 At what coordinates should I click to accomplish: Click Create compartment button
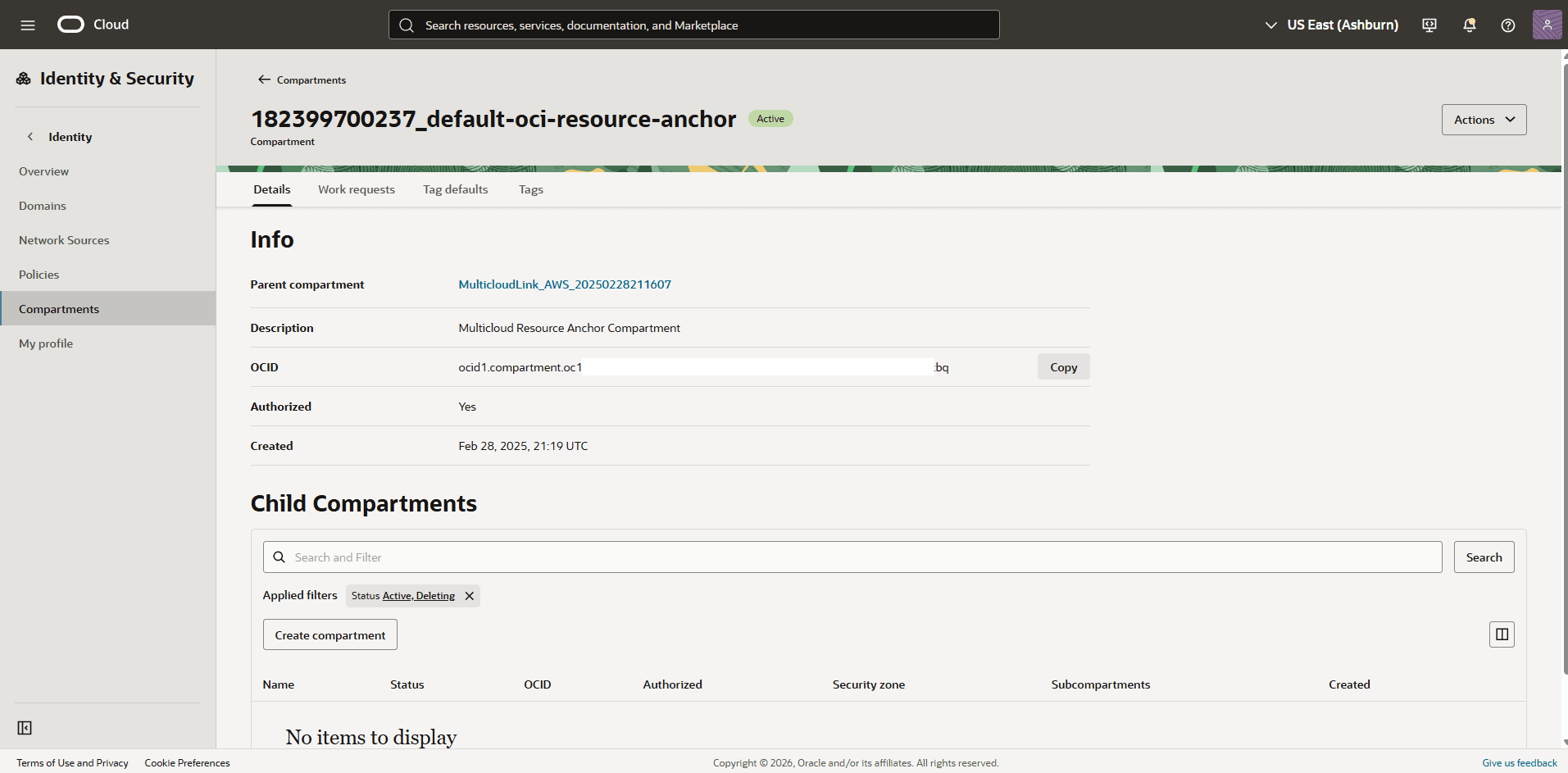click(330, 635)
